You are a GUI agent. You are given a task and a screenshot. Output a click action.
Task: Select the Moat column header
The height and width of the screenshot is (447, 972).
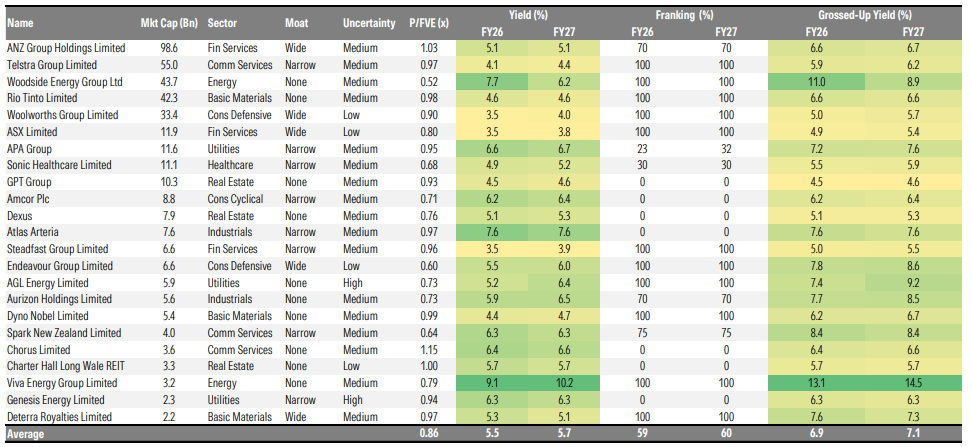[296, 22]
